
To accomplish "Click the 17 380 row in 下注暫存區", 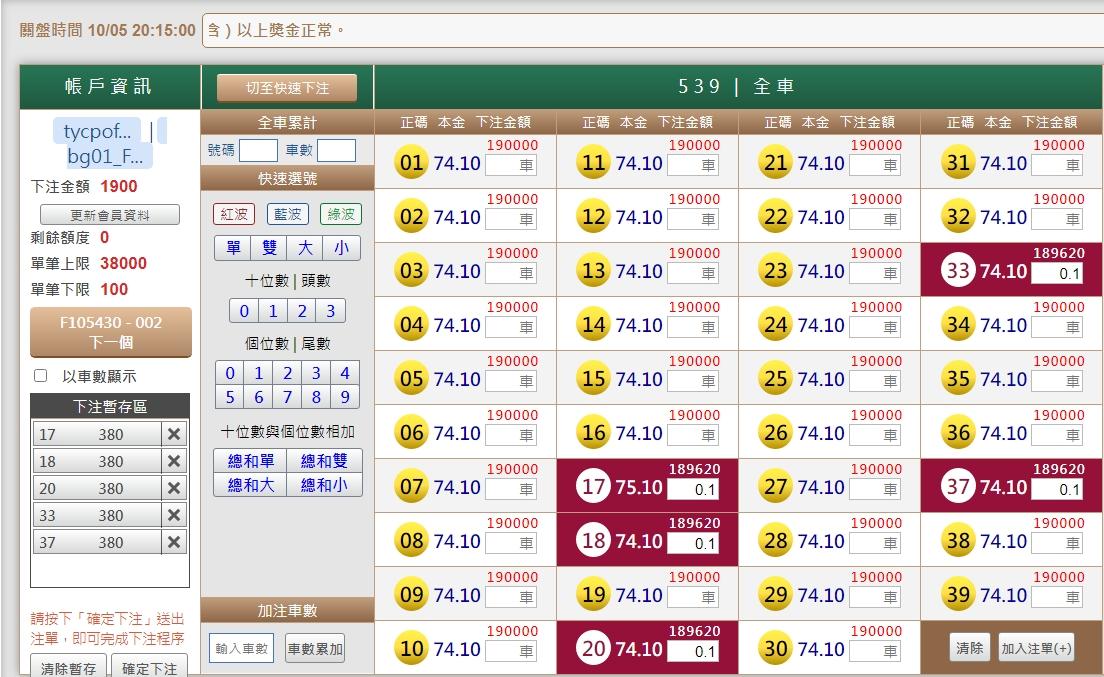I will pos(97,434).
